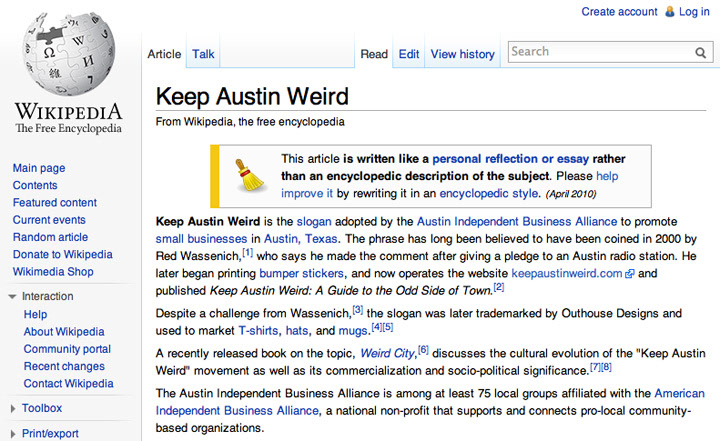Click the 'small businesses' link

(x=201, y=239)
